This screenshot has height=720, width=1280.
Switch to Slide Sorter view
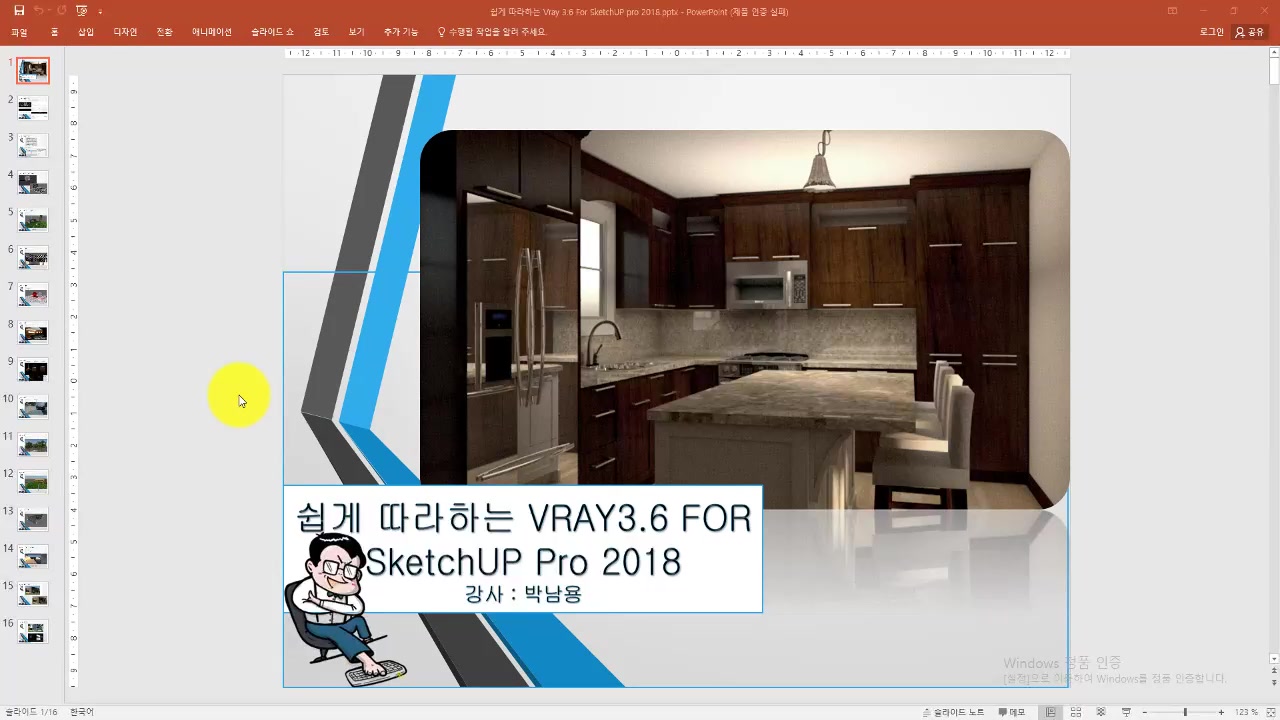pos(1076,712)
